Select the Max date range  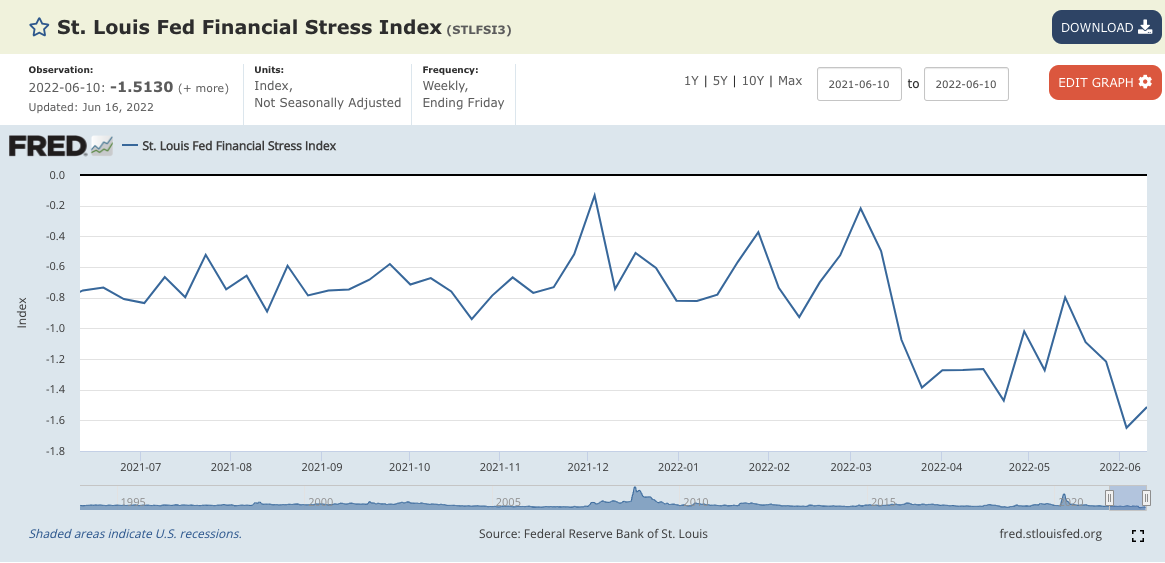point(790,81)
